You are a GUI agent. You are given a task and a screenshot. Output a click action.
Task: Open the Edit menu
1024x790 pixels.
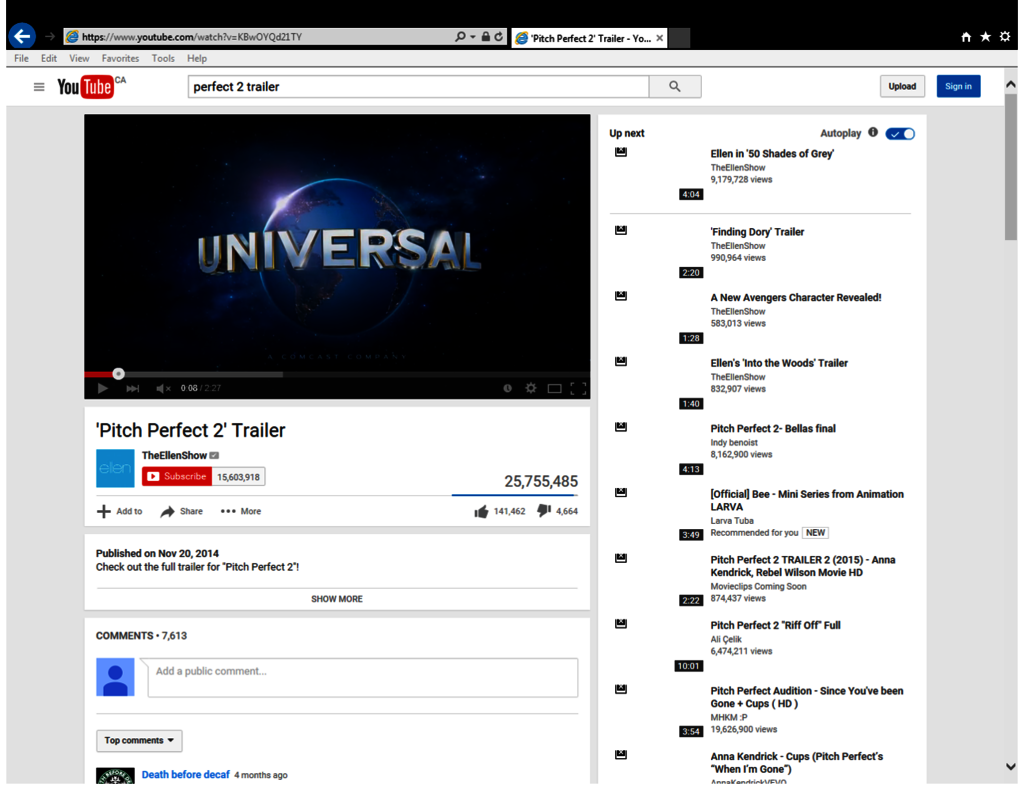(x=49, y=58)
